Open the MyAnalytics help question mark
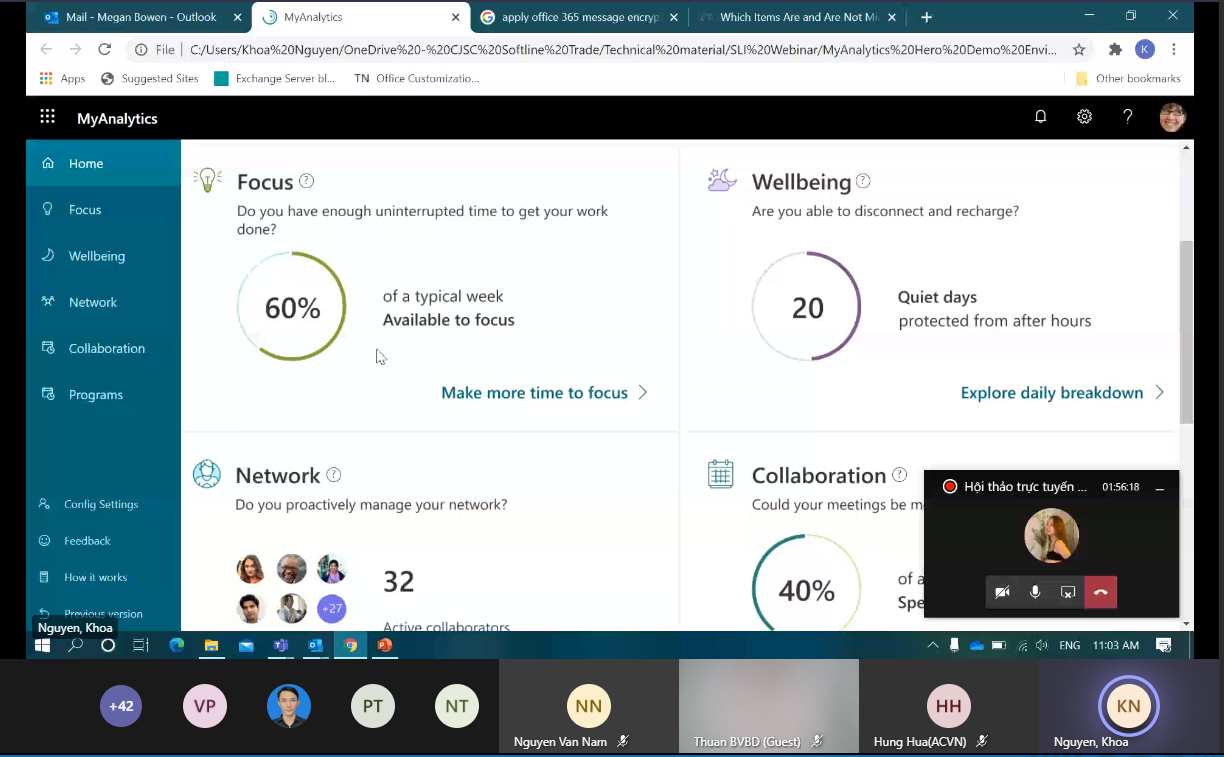Viewport: 1224px width, 757px height. click(1128, 117)
